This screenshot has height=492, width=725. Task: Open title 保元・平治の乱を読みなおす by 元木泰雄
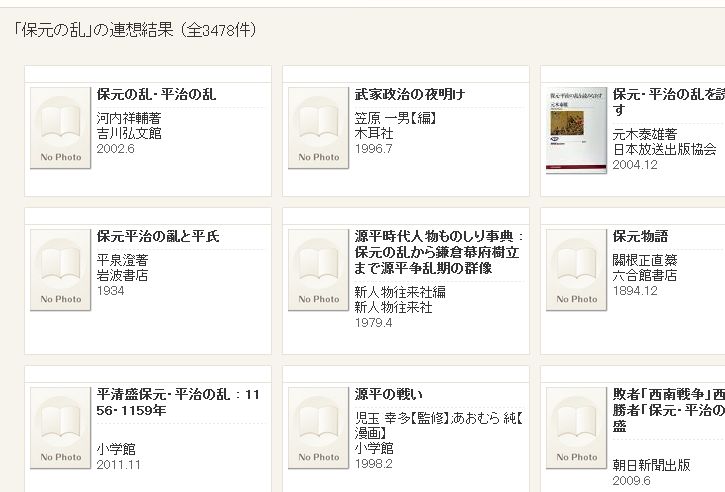[x=669, y=102]
